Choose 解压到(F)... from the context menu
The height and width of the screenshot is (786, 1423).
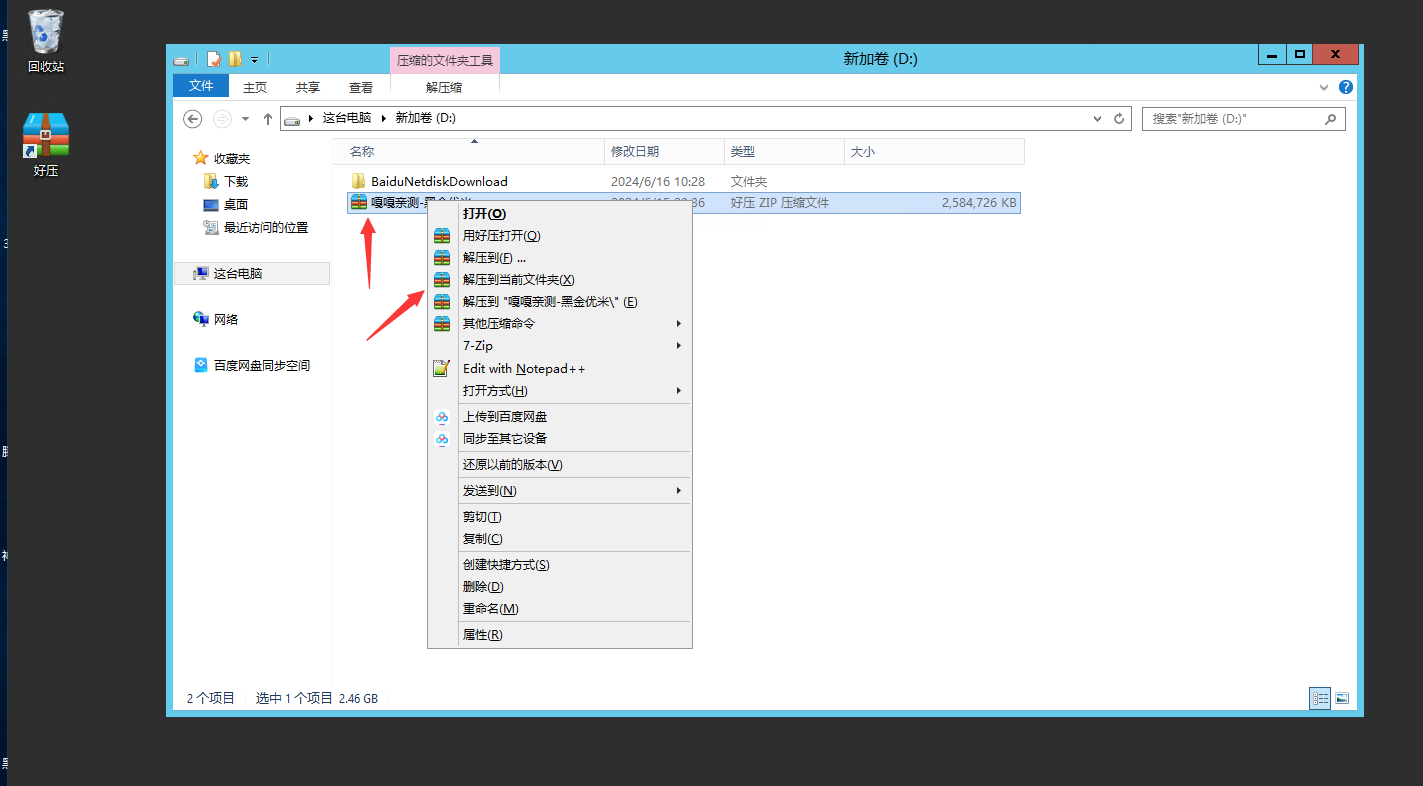[560, 257]
